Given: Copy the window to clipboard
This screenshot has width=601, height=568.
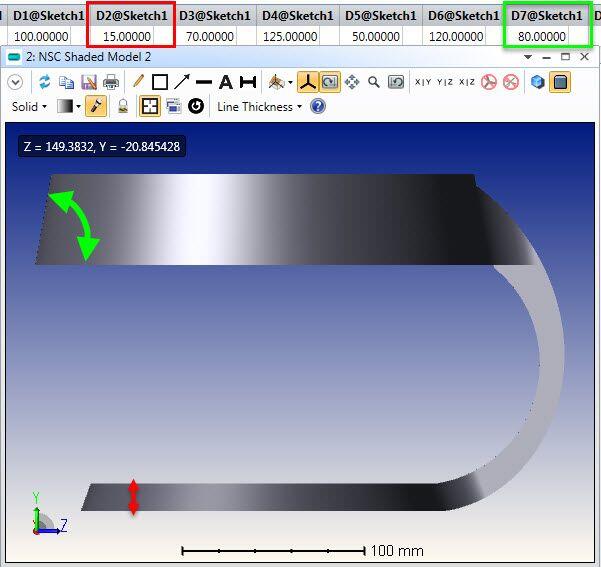Looking at the screenshot, I should pyautogui.click(x=66, y=82).
